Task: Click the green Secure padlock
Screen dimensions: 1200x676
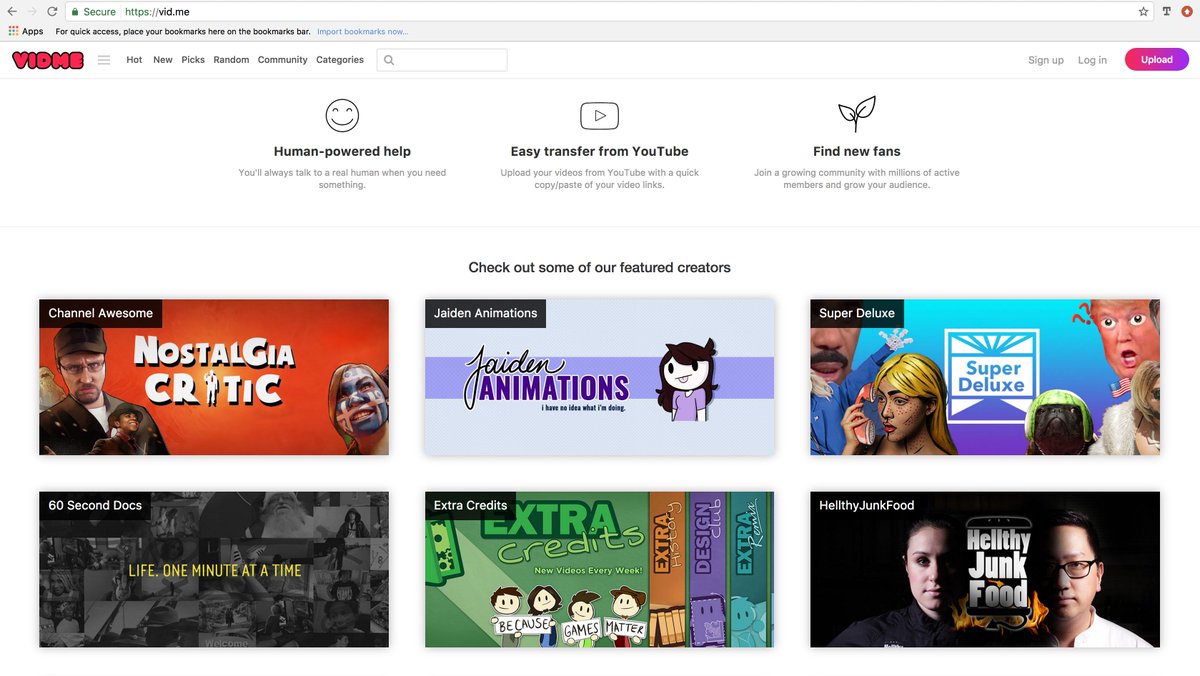Action: pyautogui.click(x=75, y=12)
